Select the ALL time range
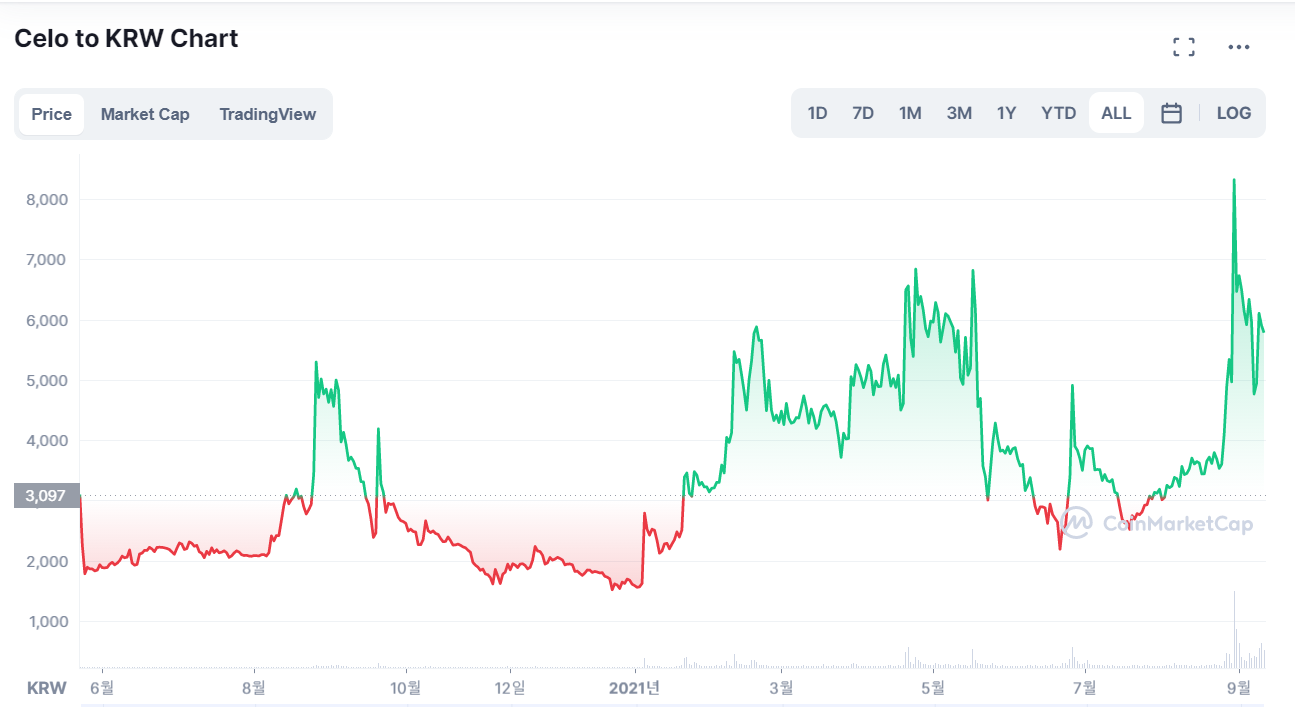 tap(1116, 113)
